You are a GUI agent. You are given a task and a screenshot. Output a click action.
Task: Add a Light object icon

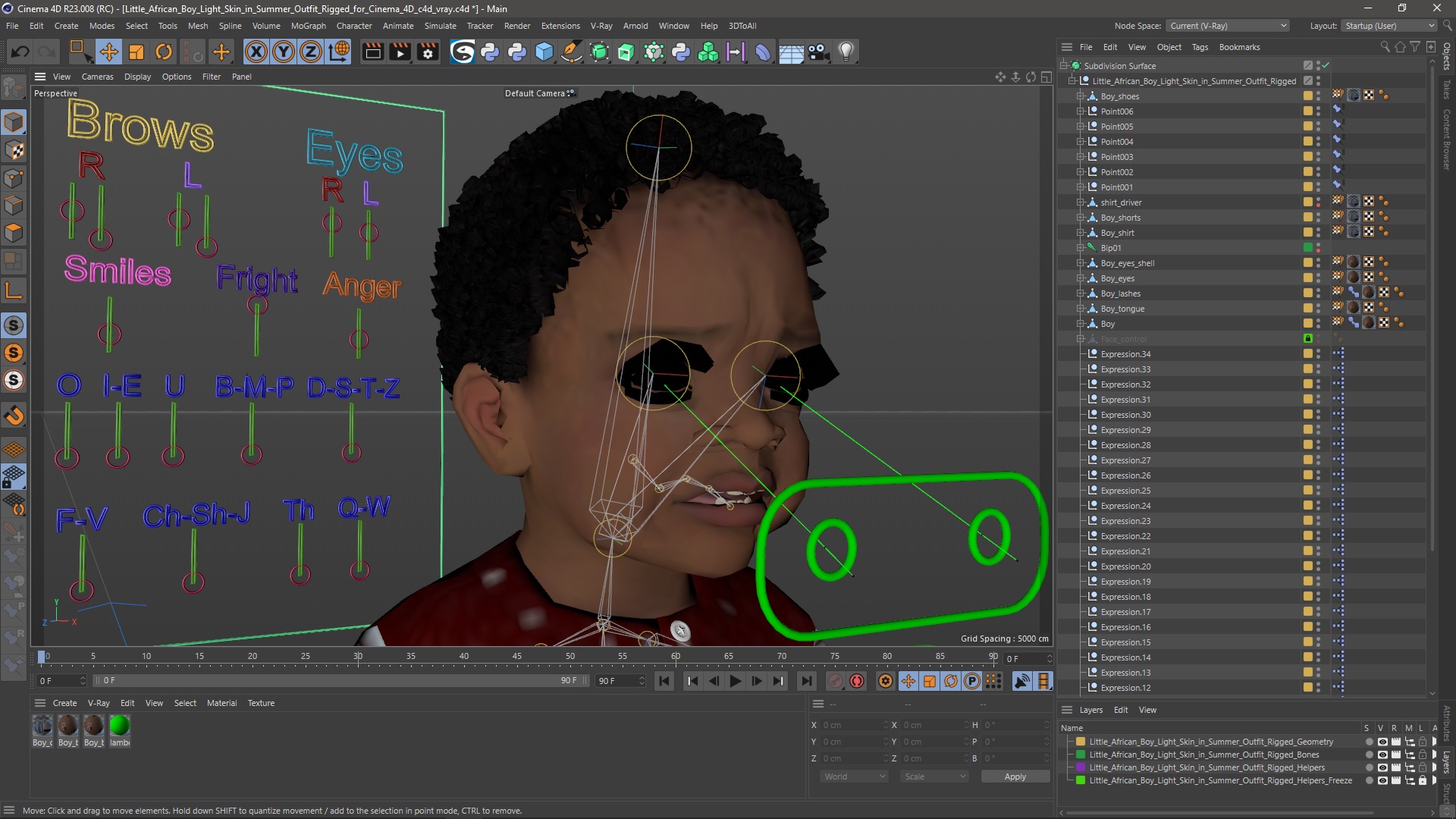coord(846,52)
